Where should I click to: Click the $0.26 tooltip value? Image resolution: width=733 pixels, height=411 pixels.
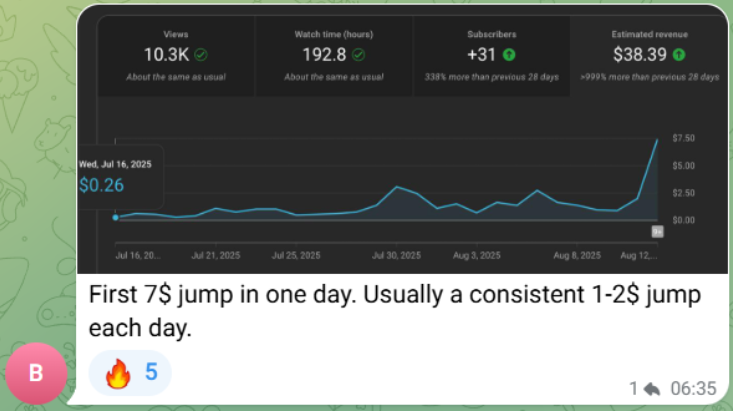pos(101,184)
